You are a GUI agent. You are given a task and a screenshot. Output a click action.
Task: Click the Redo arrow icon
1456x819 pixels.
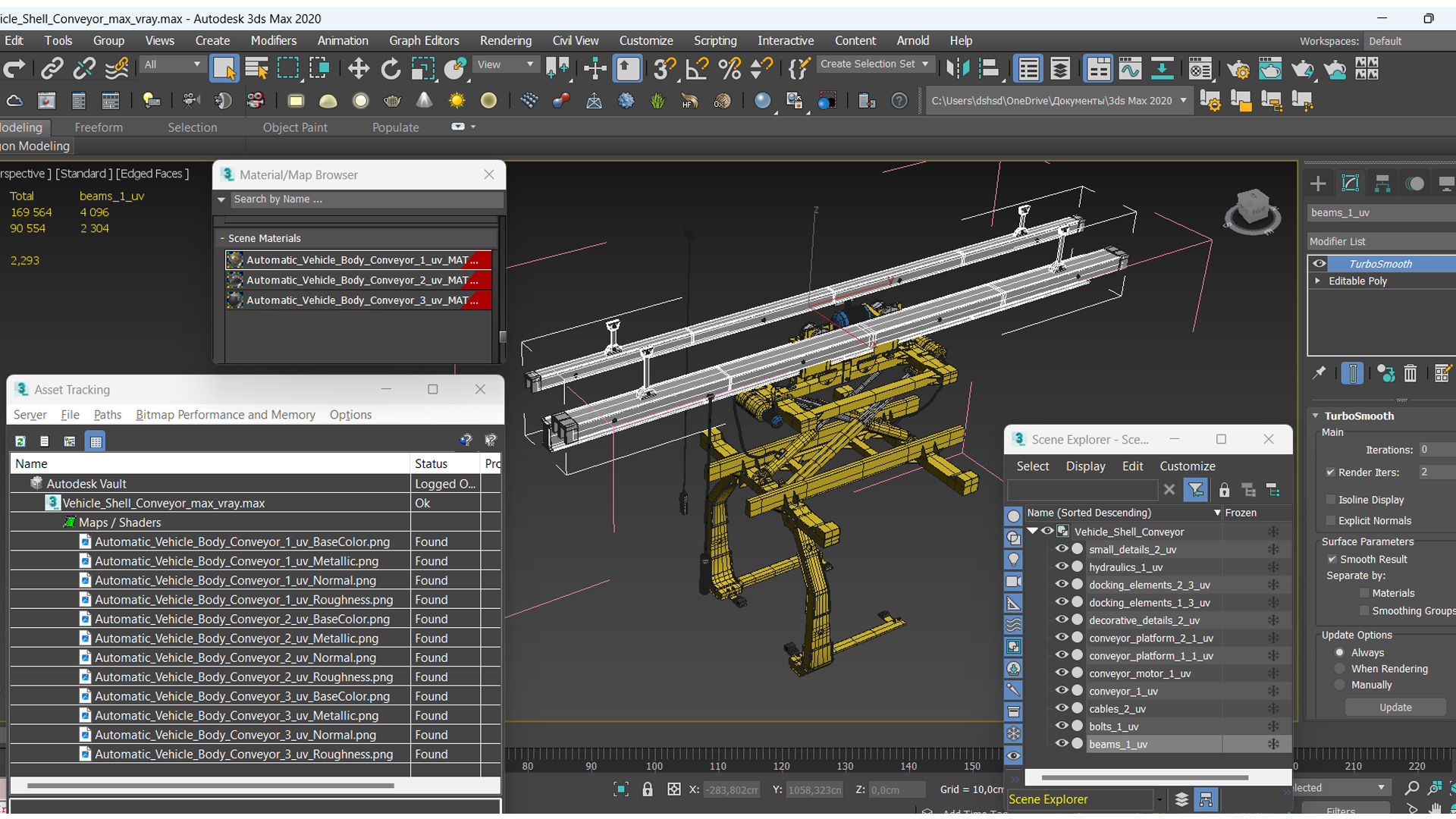(x=14, y=69)
